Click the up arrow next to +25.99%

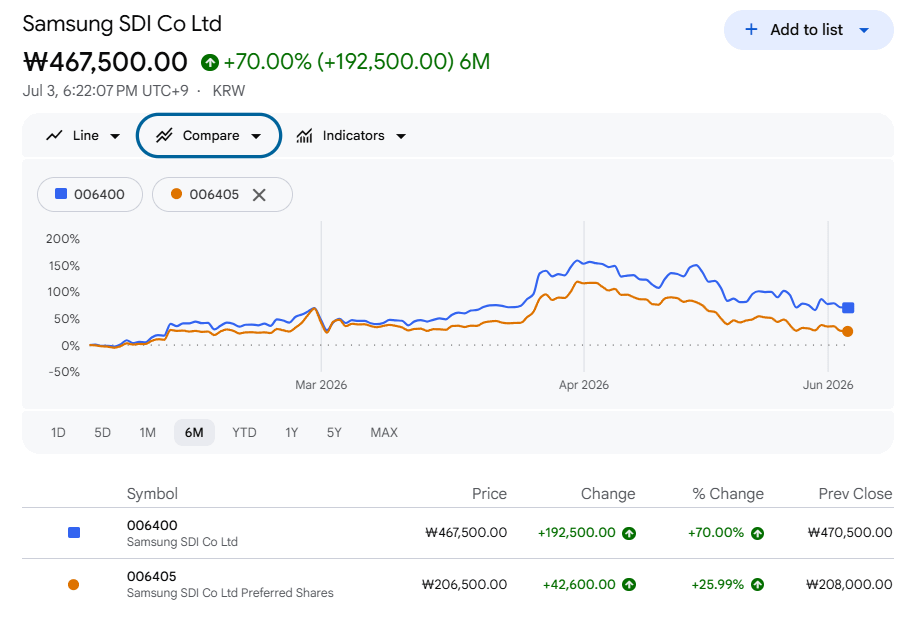click(758, 584)
